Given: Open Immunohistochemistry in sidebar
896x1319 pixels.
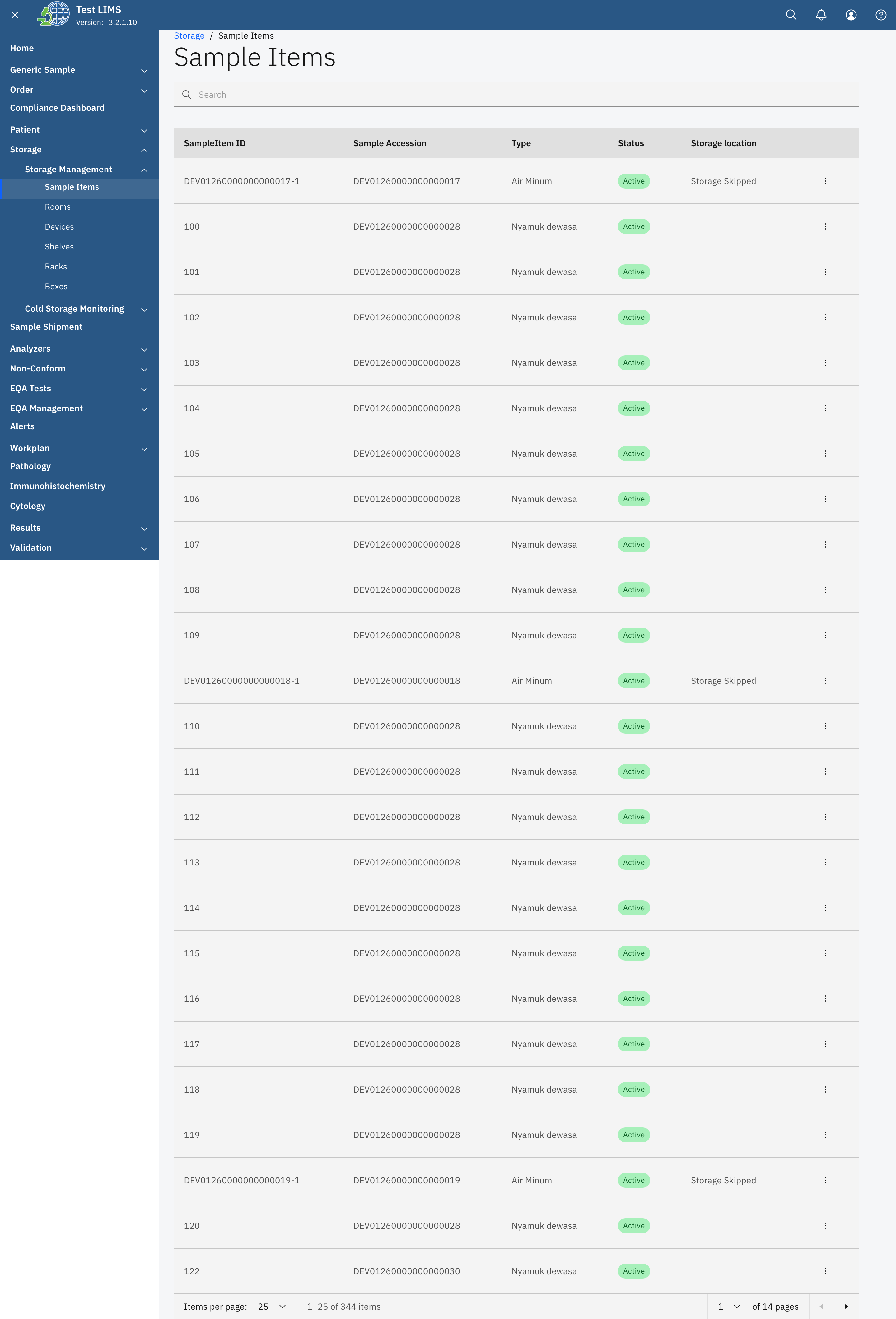Looking at the screenshot, I should click(57, 486).
